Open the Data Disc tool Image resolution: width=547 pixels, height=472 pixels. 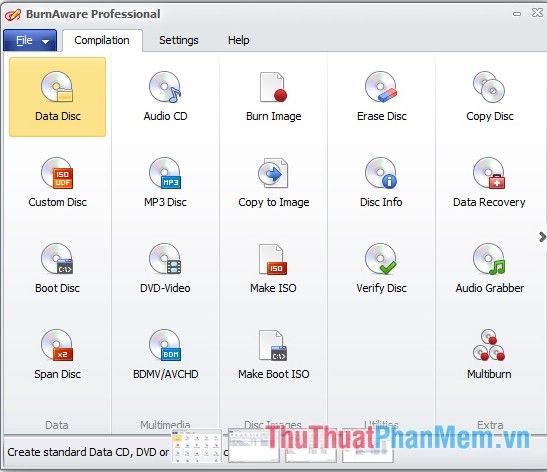(58, 97)
